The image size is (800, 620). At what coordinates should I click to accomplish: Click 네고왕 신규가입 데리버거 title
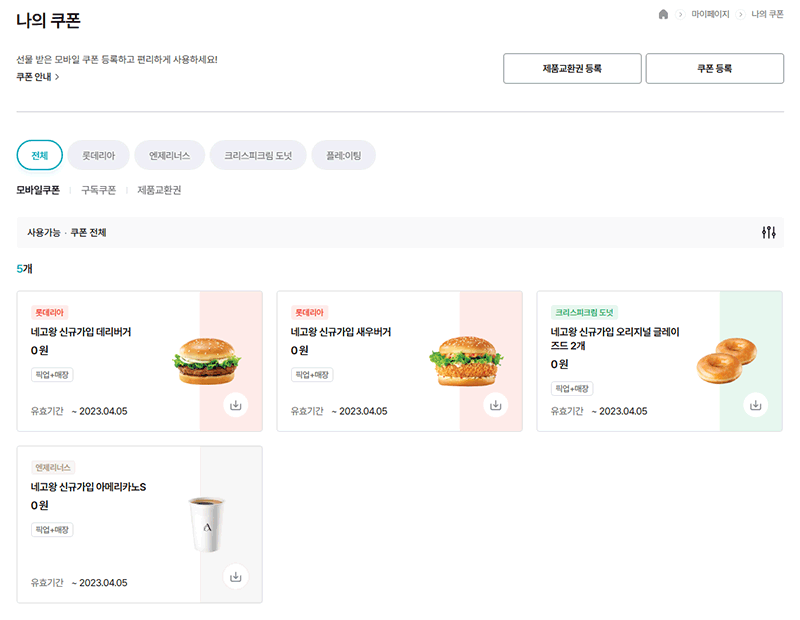click(x=81, y=332)
